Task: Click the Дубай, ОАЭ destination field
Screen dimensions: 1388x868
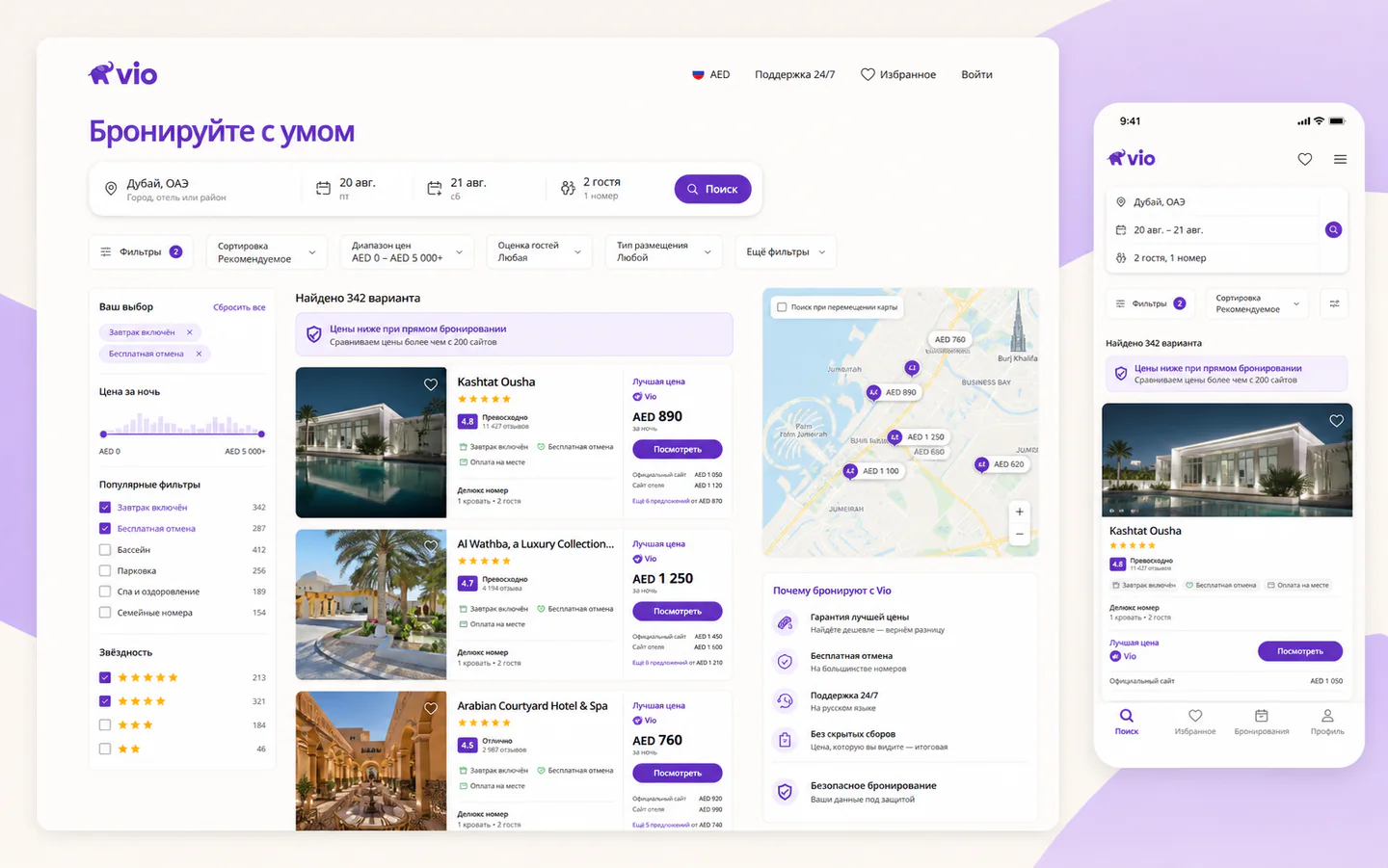Action: [194, 189]
